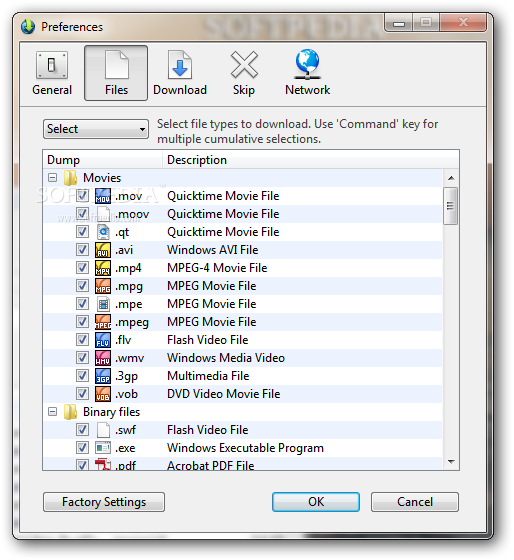Toggle the .qt checkbox

click(82, 231)
